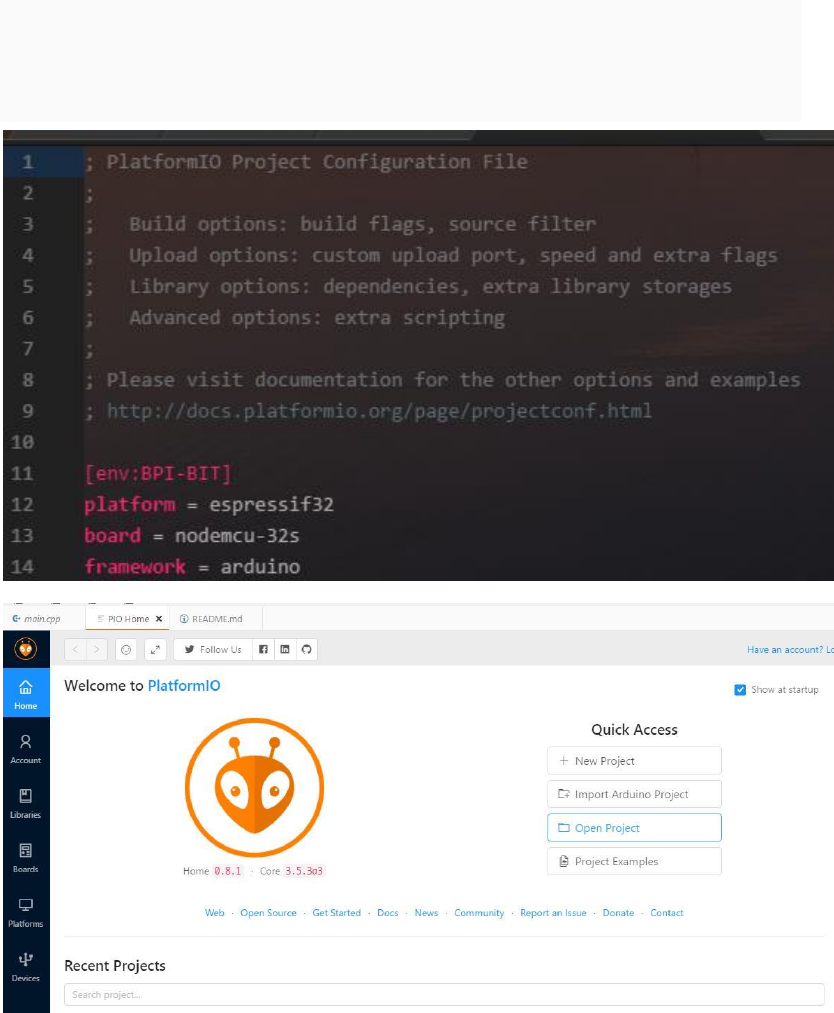The width and height of the screenshot is (834, 1013).
Task: Switch to the PIO Home tab
Action: point(128,618)
